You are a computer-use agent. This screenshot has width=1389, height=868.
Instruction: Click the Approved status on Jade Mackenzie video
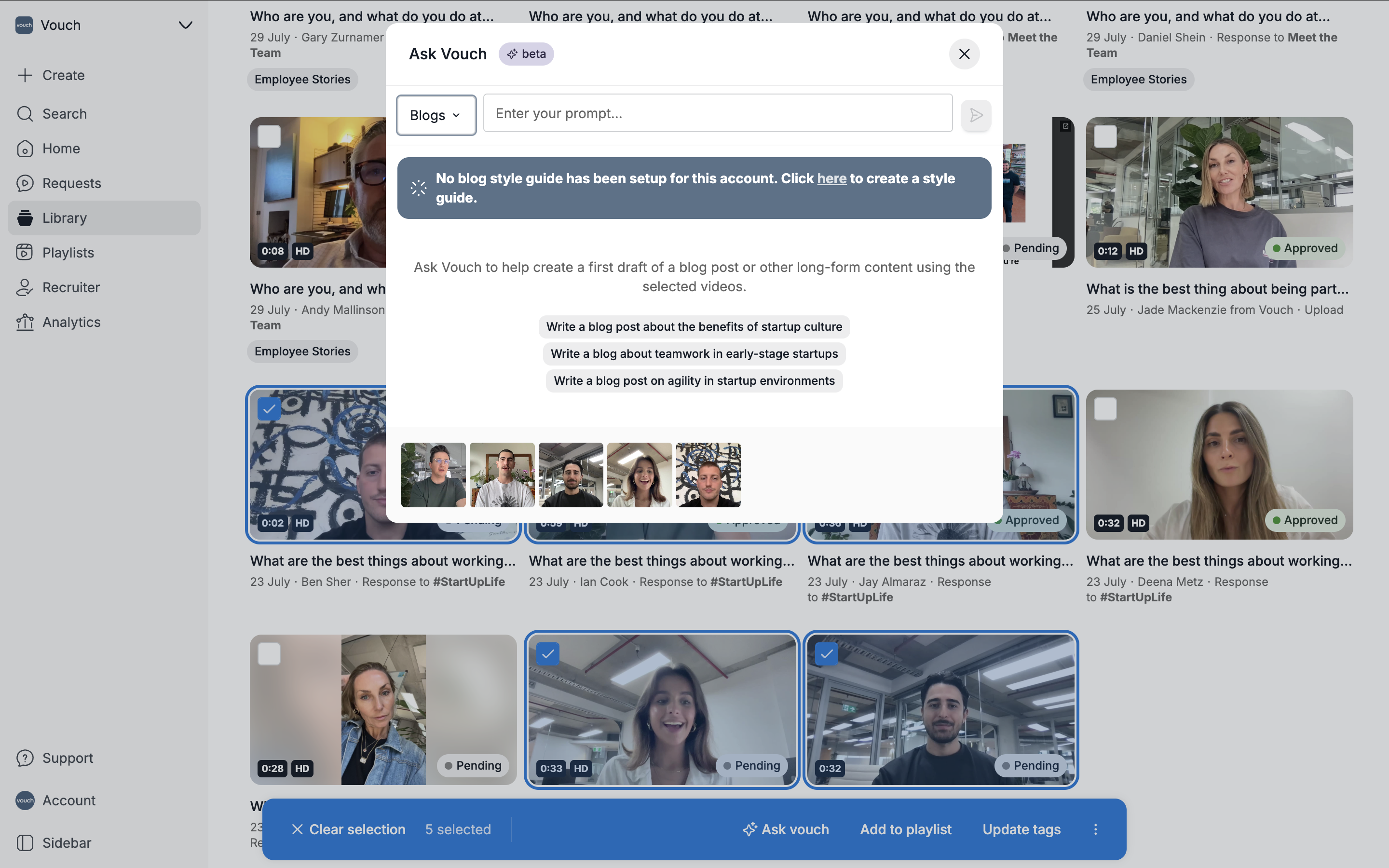click(1305, 248)
